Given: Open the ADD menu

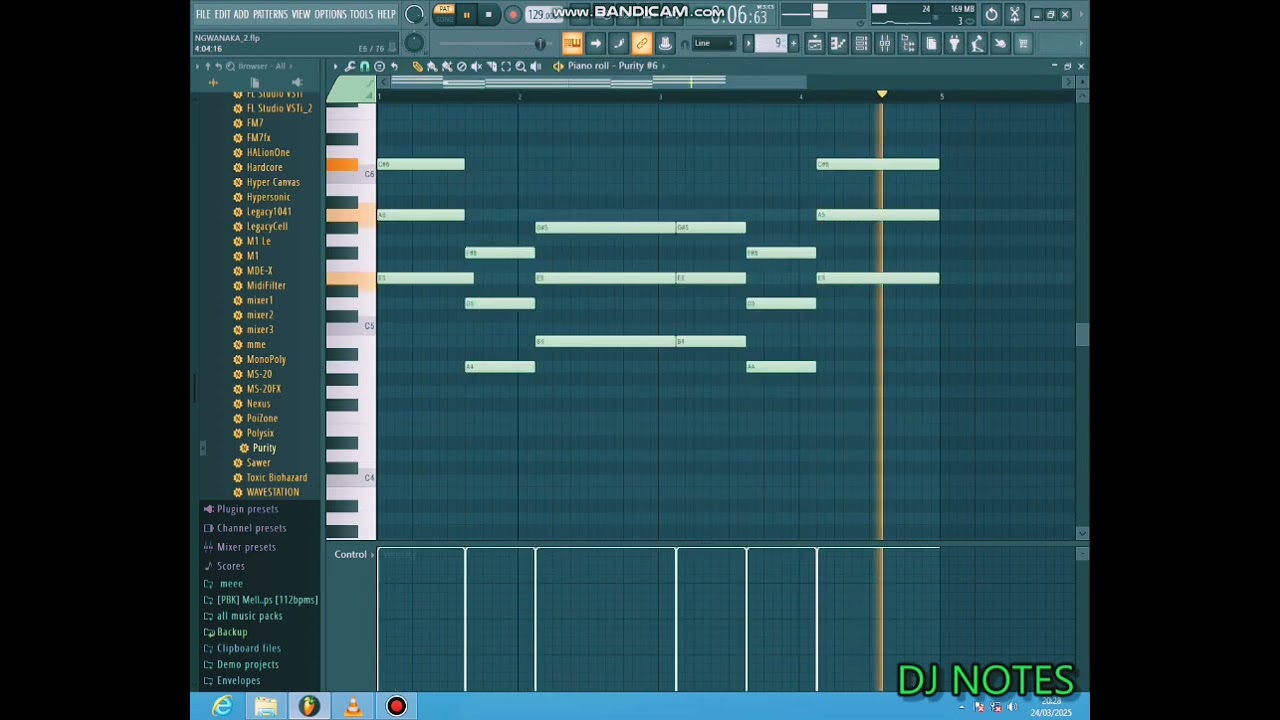Looking at the screenshot, I should tap(241, 14).
